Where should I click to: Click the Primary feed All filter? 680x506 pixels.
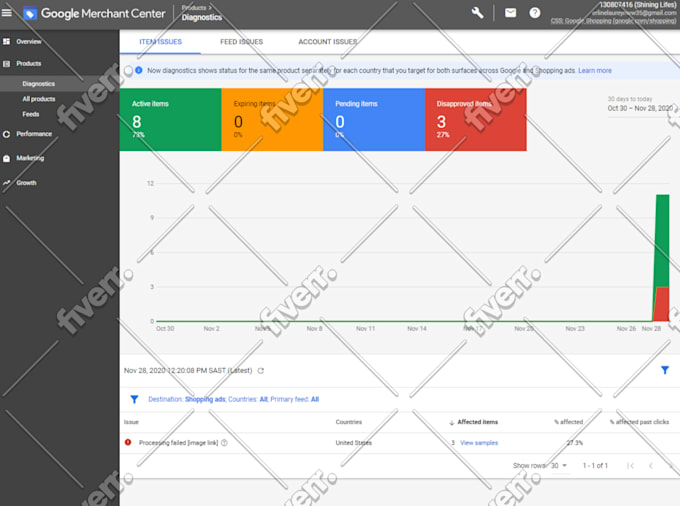[x=294, y=399]
